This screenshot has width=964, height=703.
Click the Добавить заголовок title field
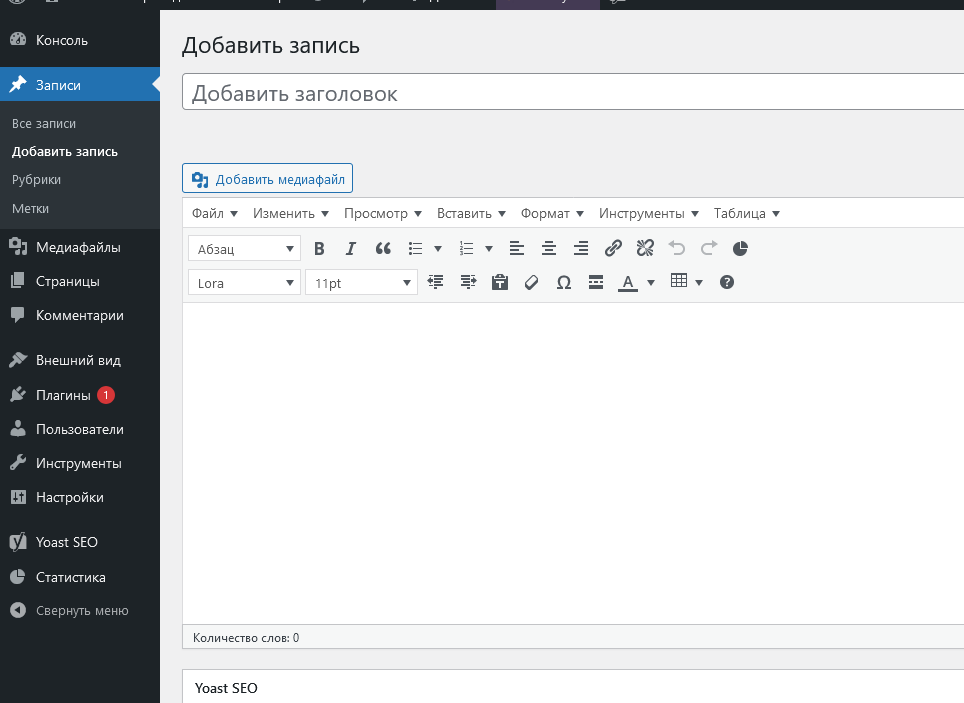click(x=570, y=94)
